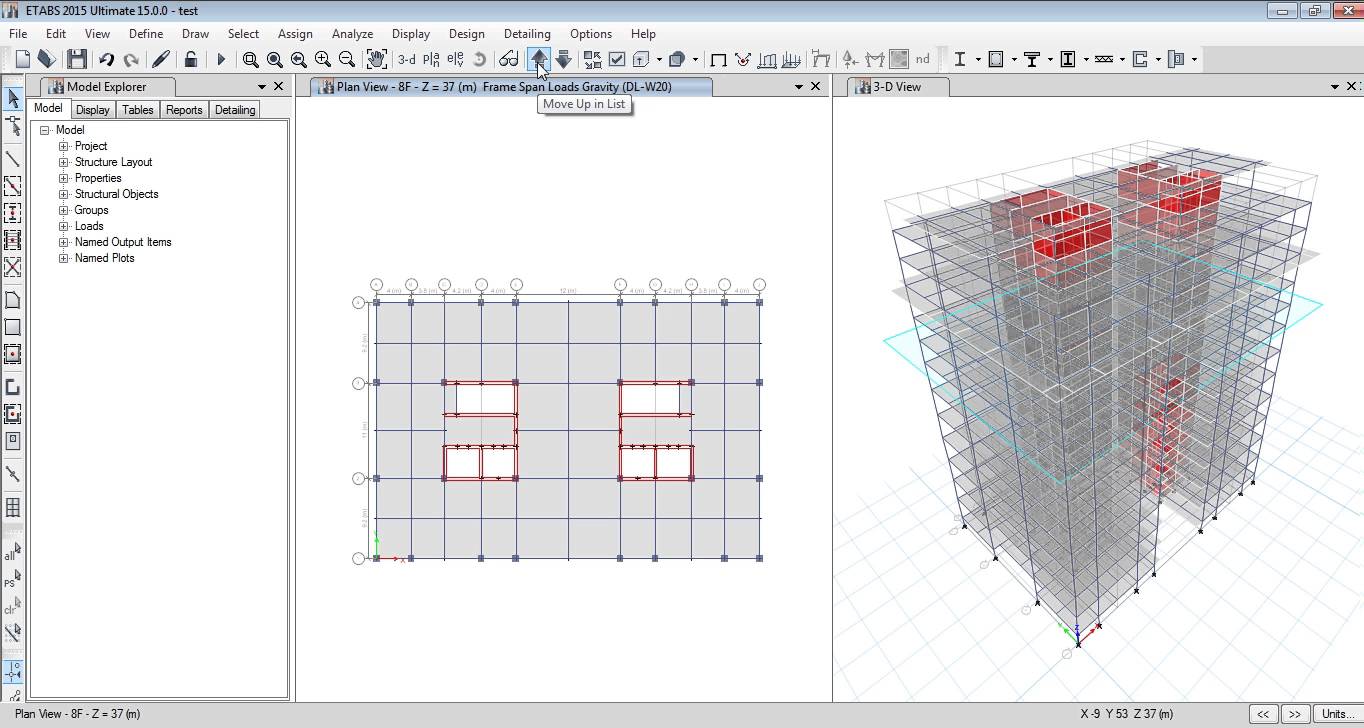Expand the Loads tree node

(x=64, y=226)
